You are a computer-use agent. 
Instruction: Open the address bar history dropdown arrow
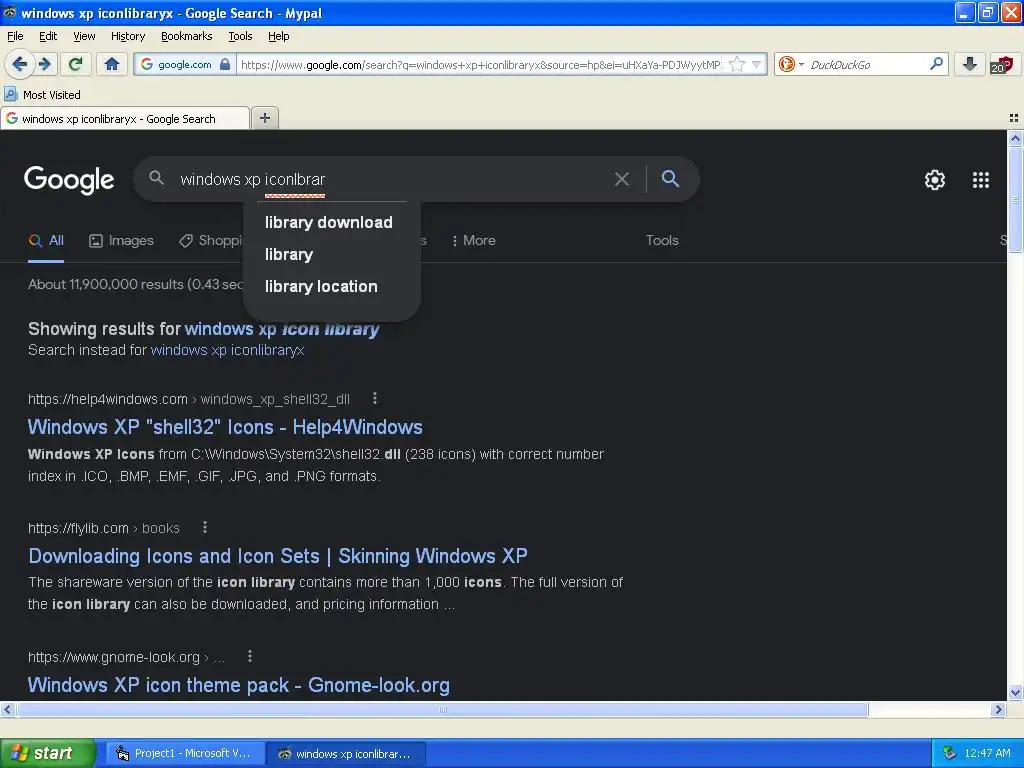756,64
